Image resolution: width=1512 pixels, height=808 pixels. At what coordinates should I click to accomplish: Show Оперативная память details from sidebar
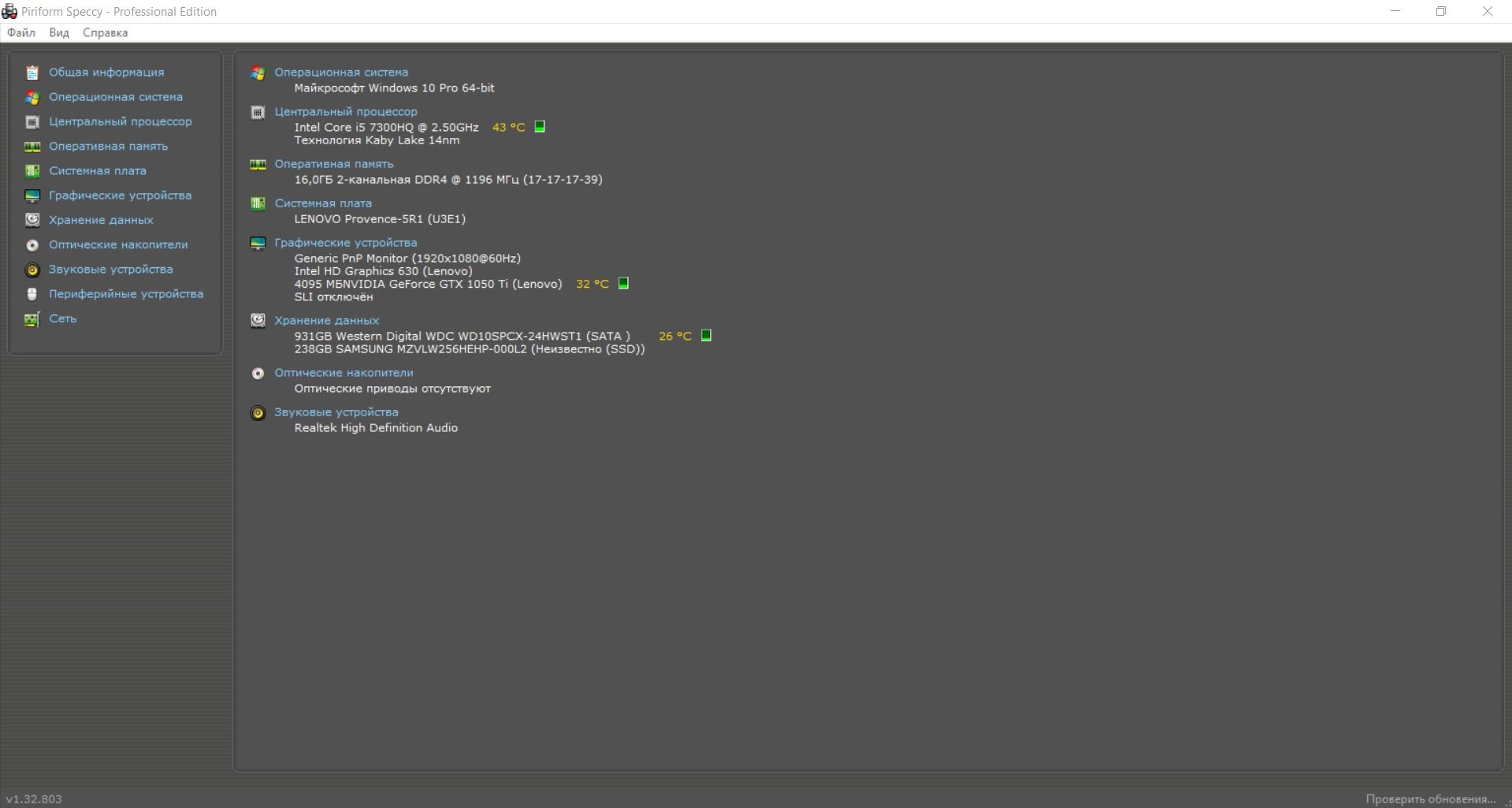pos(108,146)
